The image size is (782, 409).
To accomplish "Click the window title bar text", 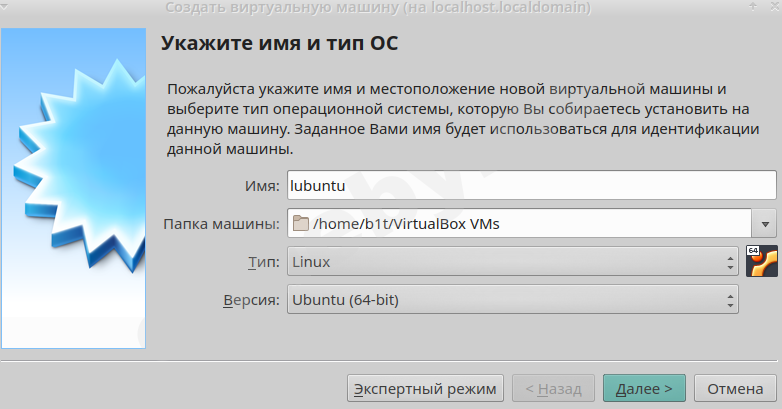I will tap(377, 8).
